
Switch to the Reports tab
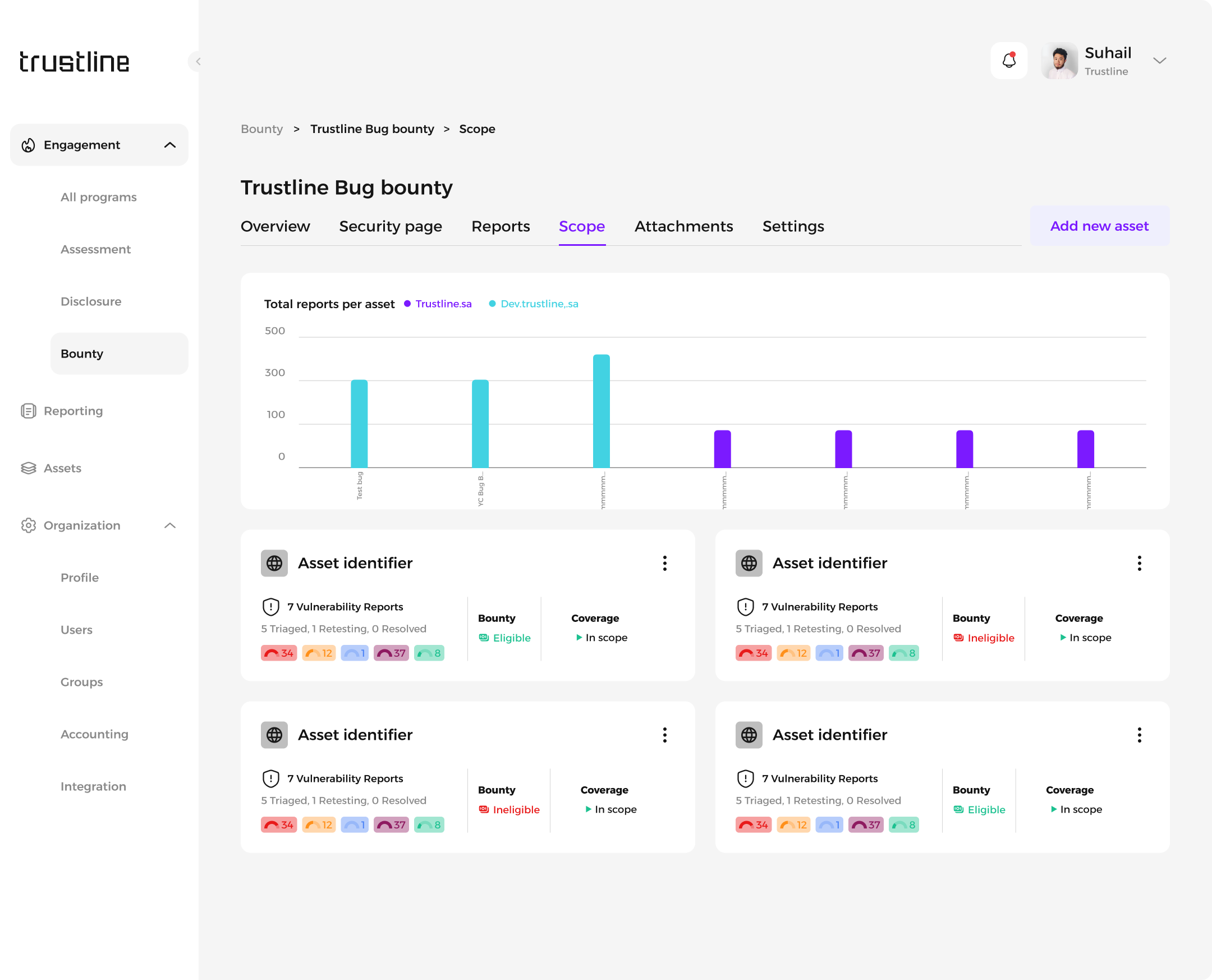click(501, 226)
